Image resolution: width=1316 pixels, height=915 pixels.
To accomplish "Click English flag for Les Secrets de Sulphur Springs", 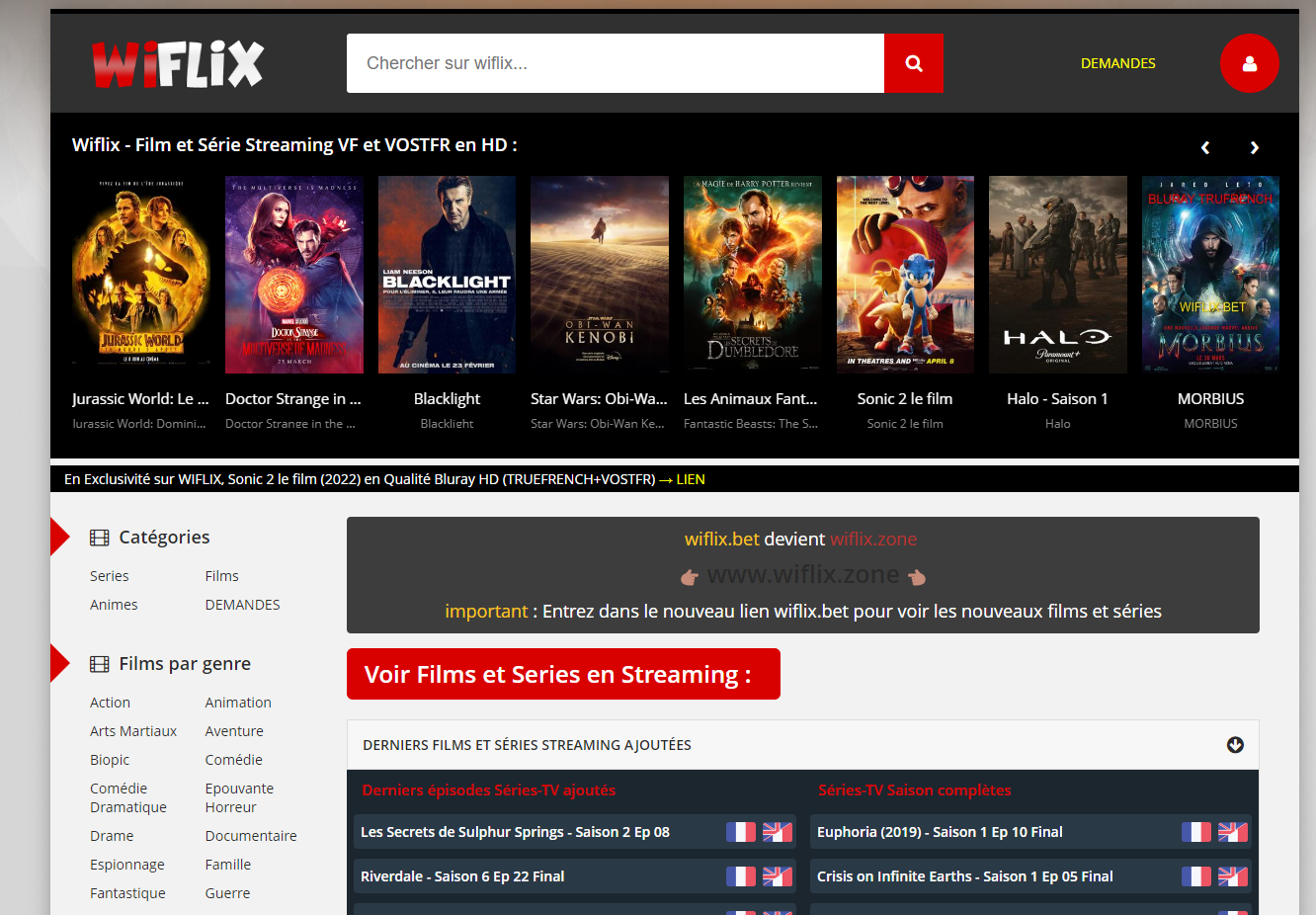I will pyautogui.click(x=778, y=832).
